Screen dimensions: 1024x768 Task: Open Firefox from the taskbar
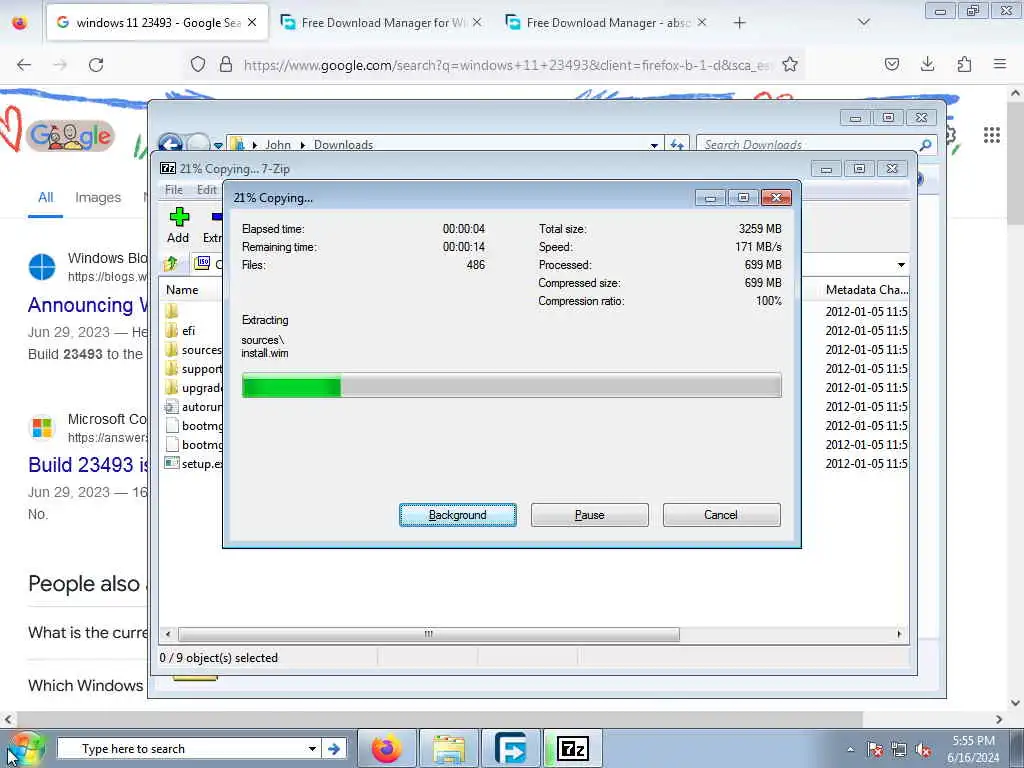(387, 748)
